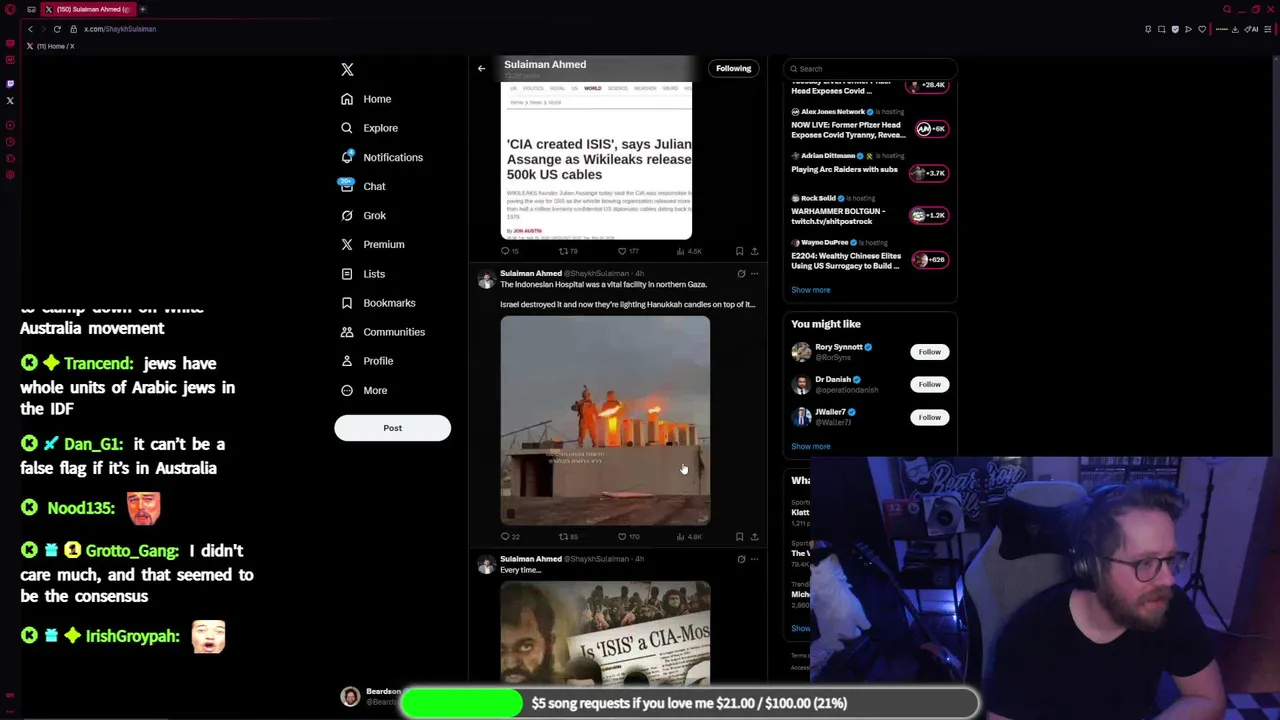Go back in browser navigation

tap(30, 29)
